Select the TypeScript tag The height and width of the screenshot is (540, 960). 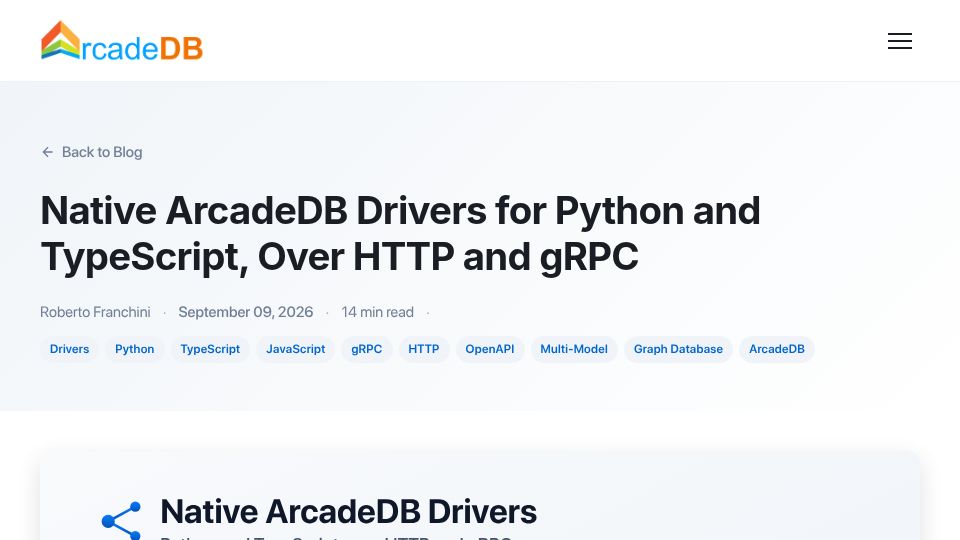pyautogui.click(x=210, y=349)
